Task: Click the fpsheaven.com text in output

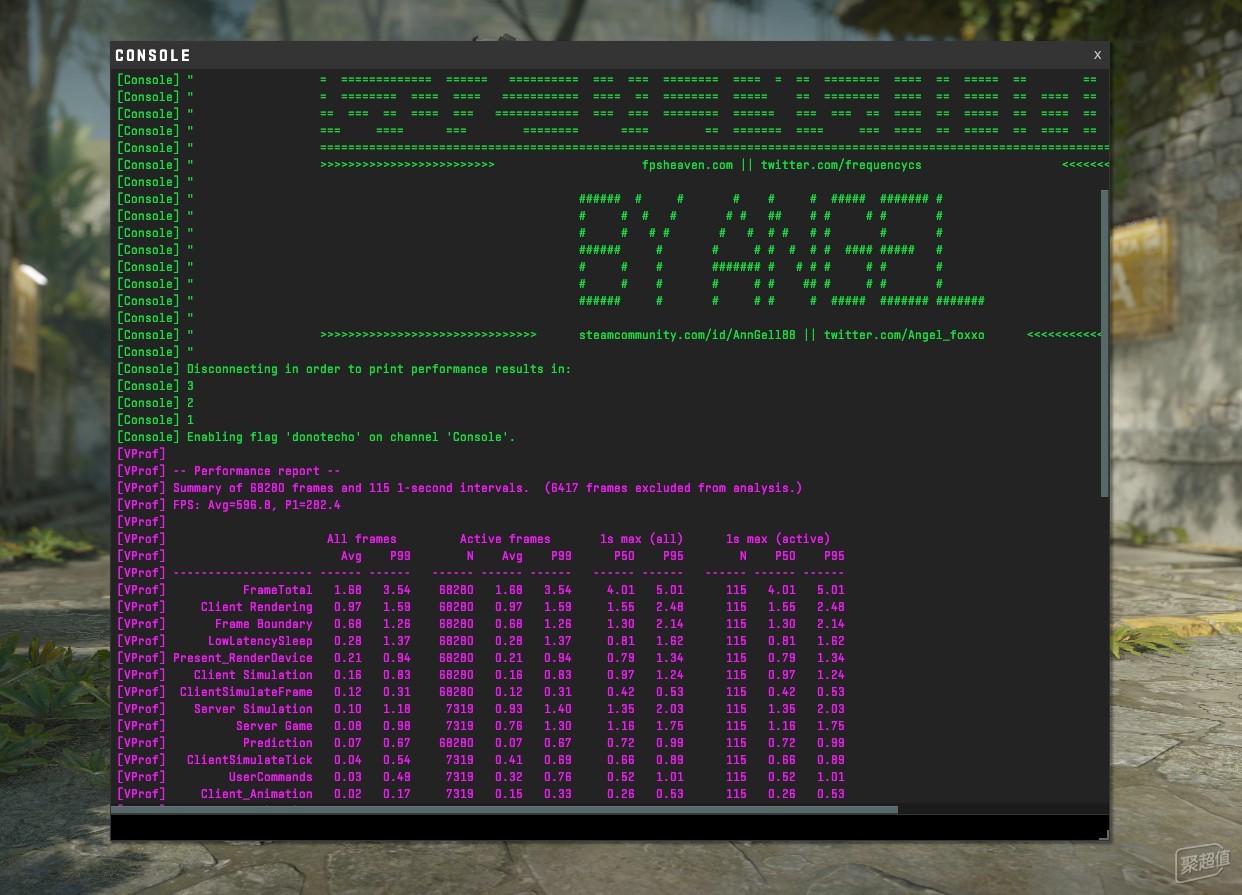Action: [x=687, y=165]
